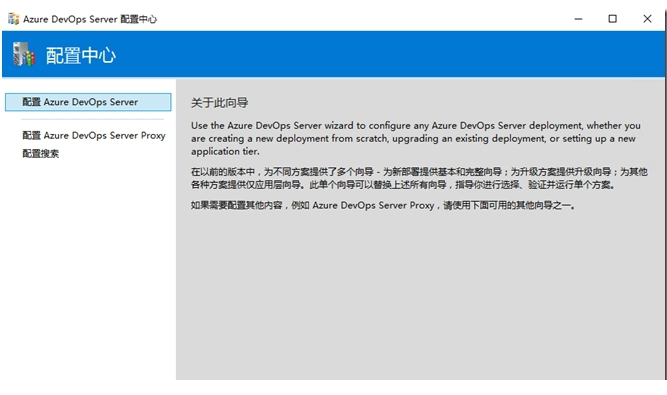Maximize the configuration center window
This screenshot has height=395, width=667.
pos(612,19)
